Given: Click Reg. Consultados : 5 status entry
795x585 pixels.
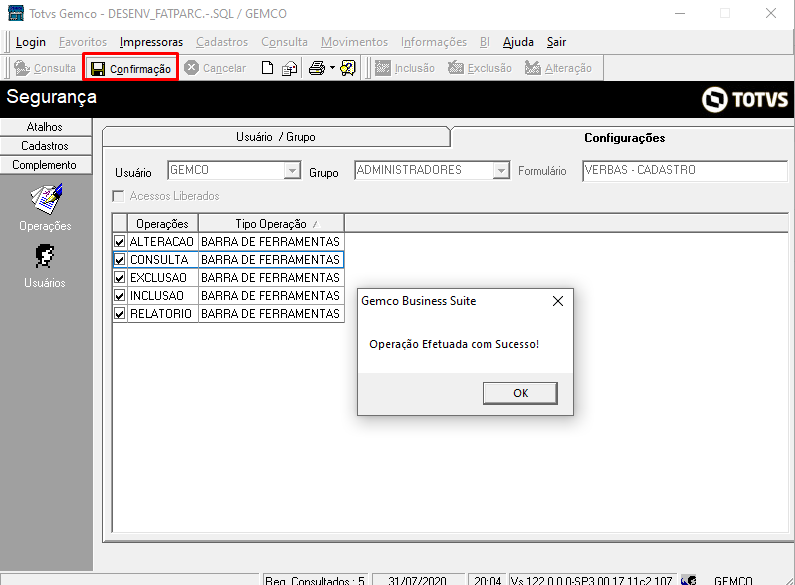Looking at the screenshot, I should pos(314,580).
